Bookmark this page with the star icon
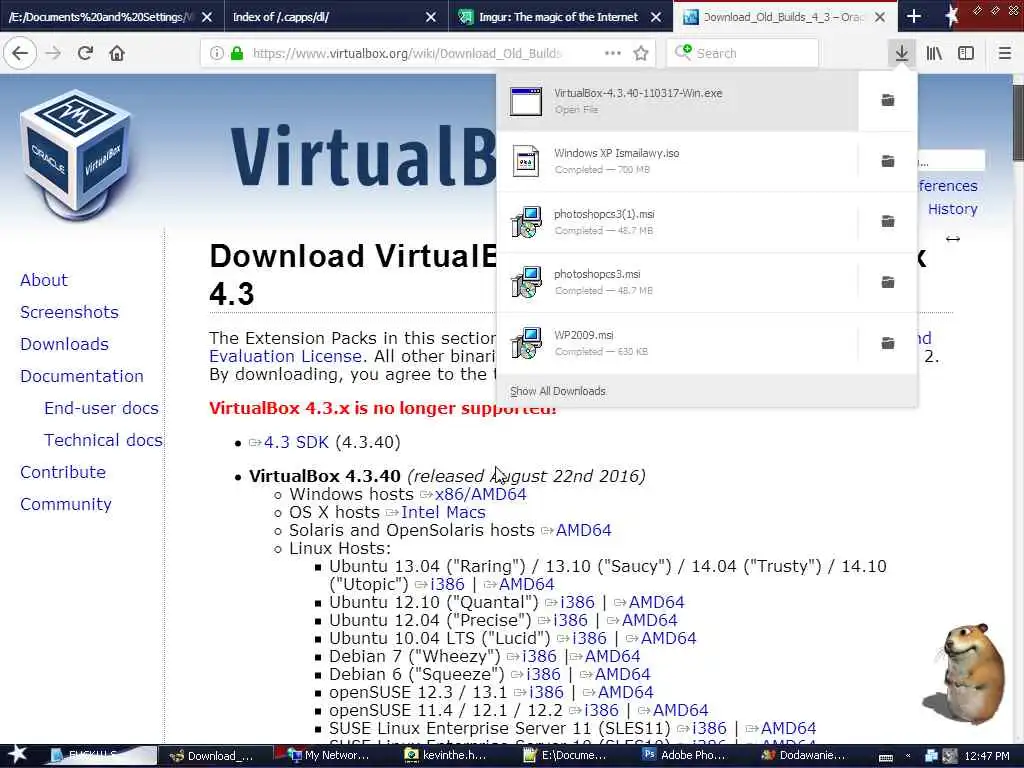Image resolution: width=1024 pixels, height=768 pixels. coord(641,54)
